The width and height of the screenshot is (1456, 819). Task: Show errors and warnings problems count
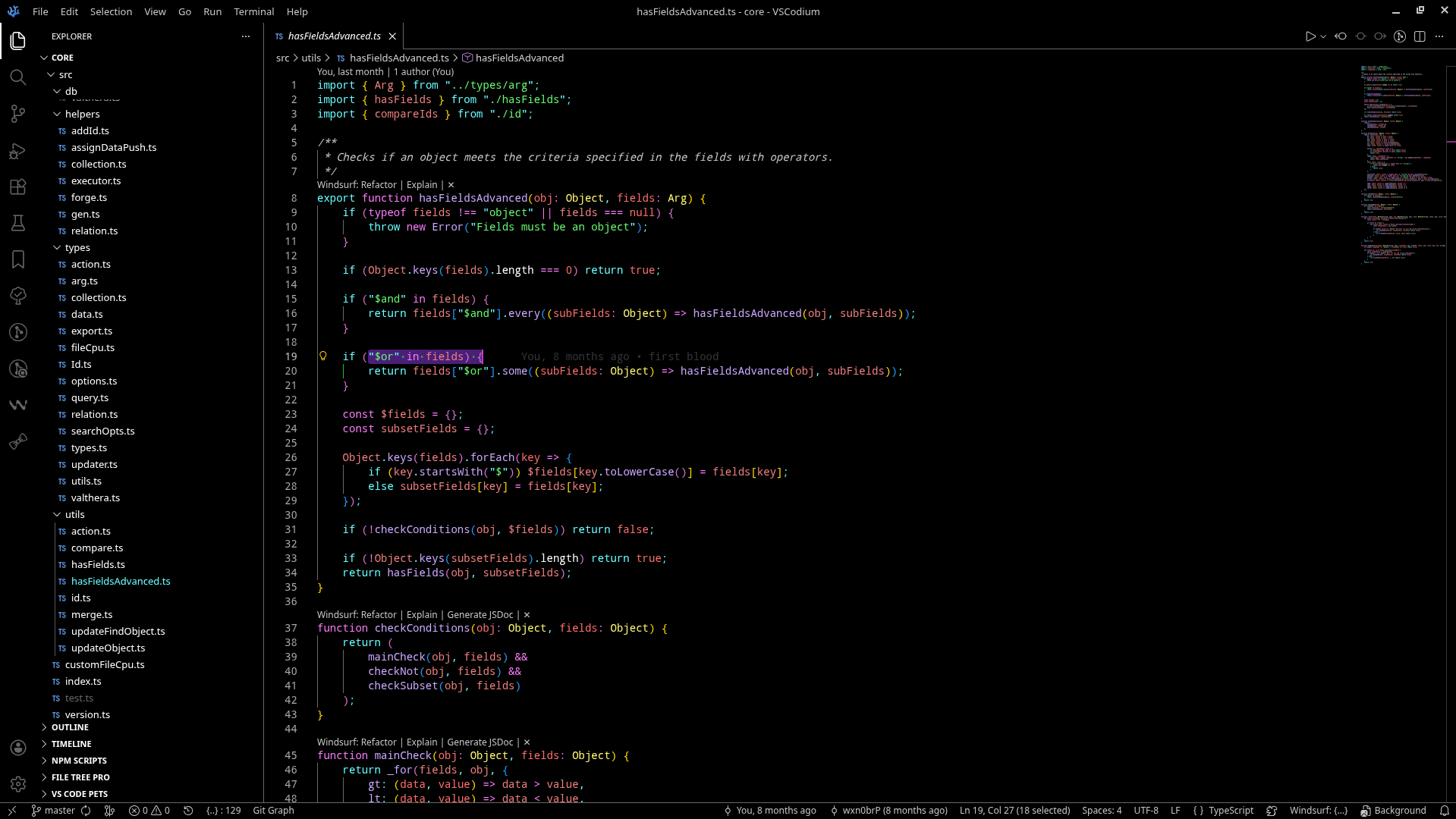[x=149, y=811]
